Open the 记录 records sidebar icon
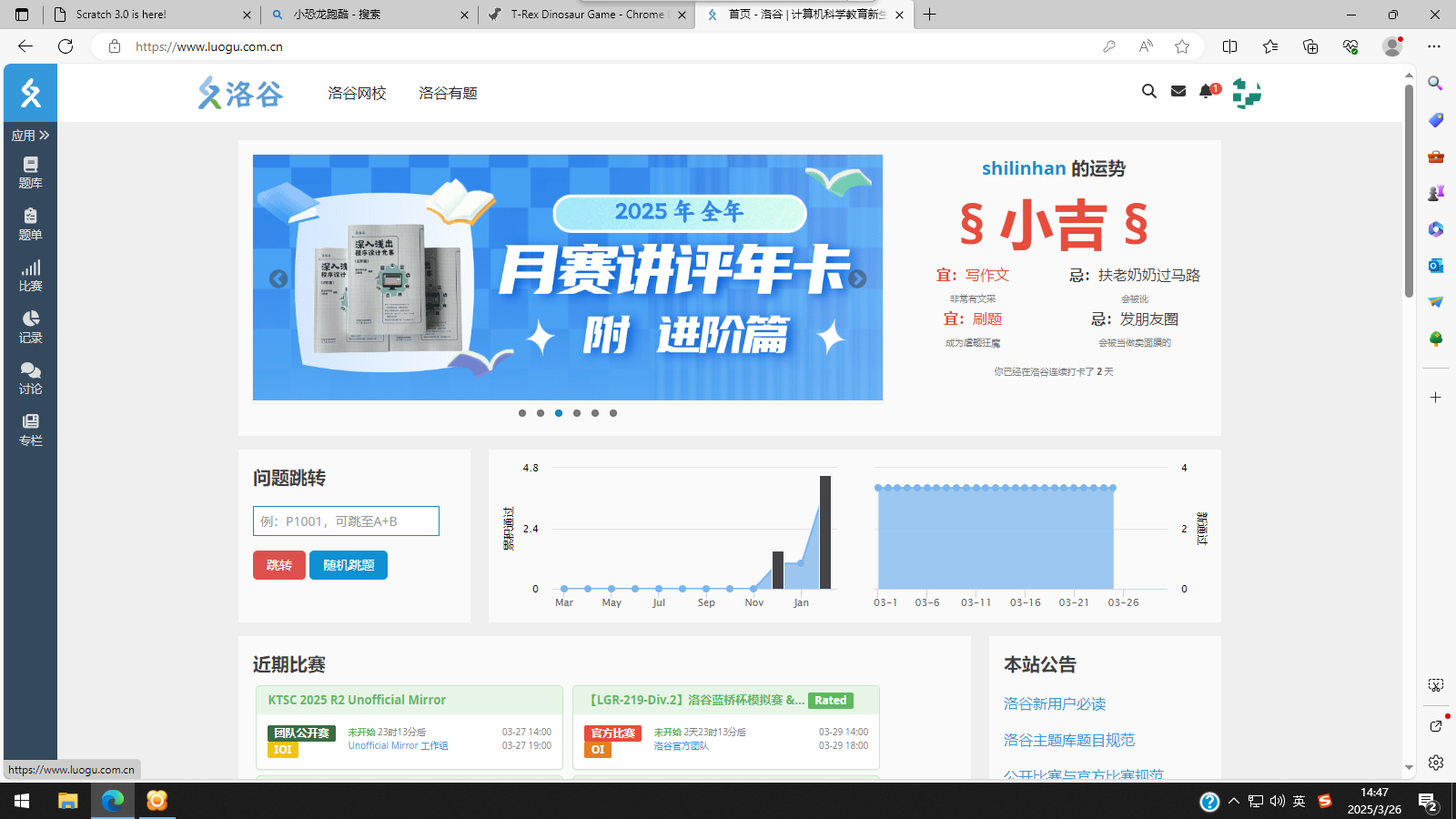The height and width of the screenshot is (819, 1456). 30,326
